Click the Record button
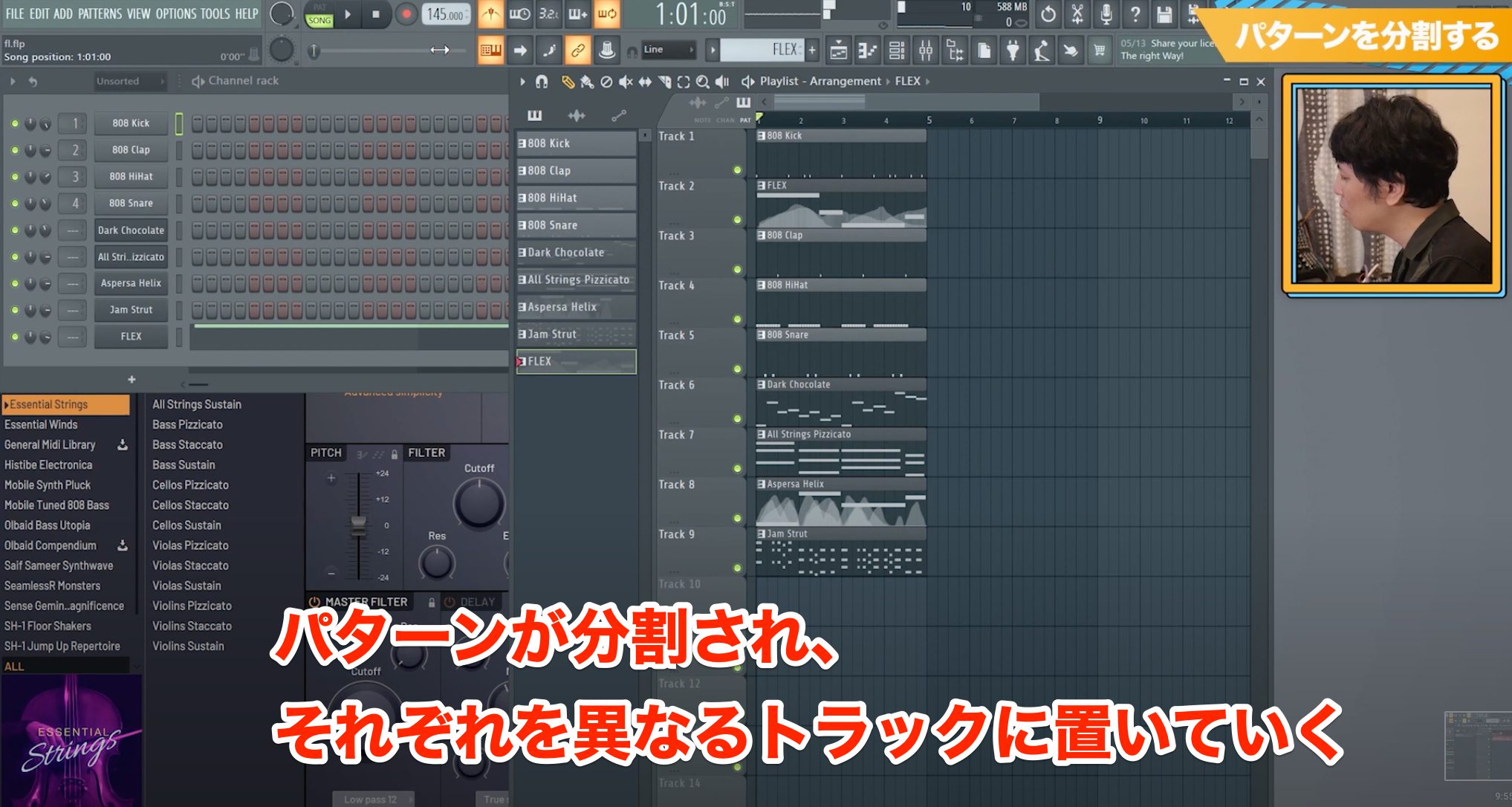The height and width of the screenshot is (807, 1512). [406, 14]
